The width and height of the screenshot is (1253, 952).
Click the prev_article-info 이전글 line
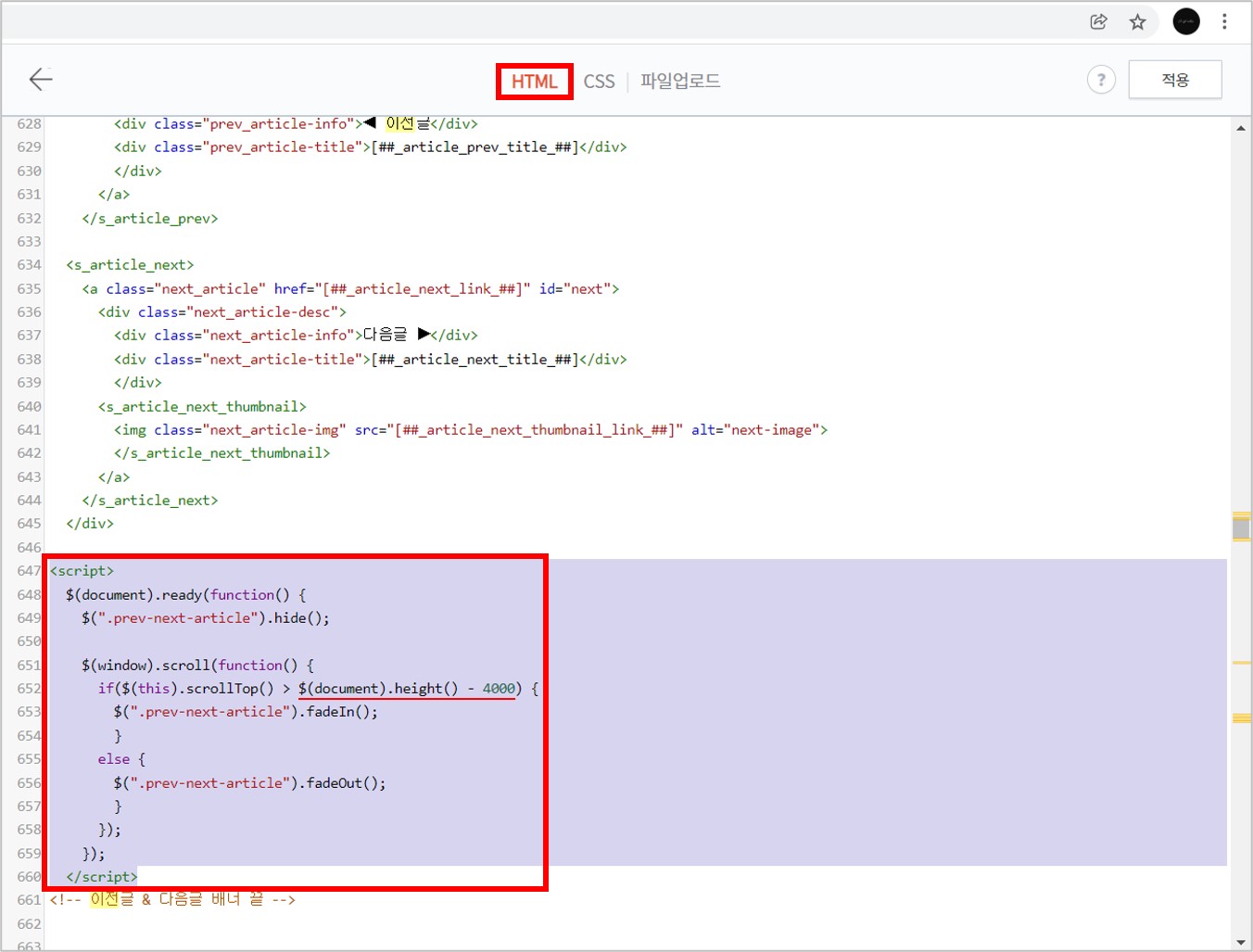click(297, 124)
